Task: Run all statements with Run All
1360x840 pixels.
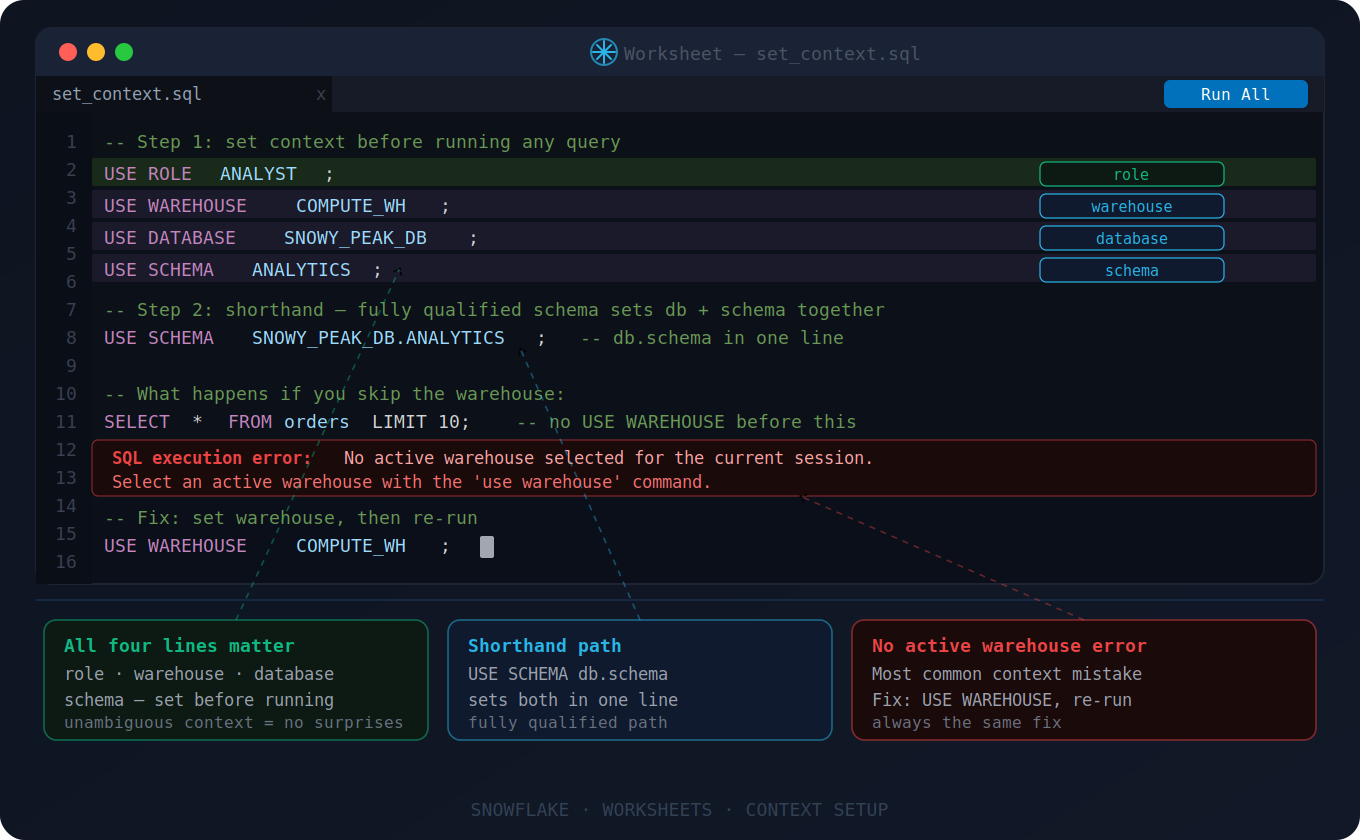Action: [1235, 94]
